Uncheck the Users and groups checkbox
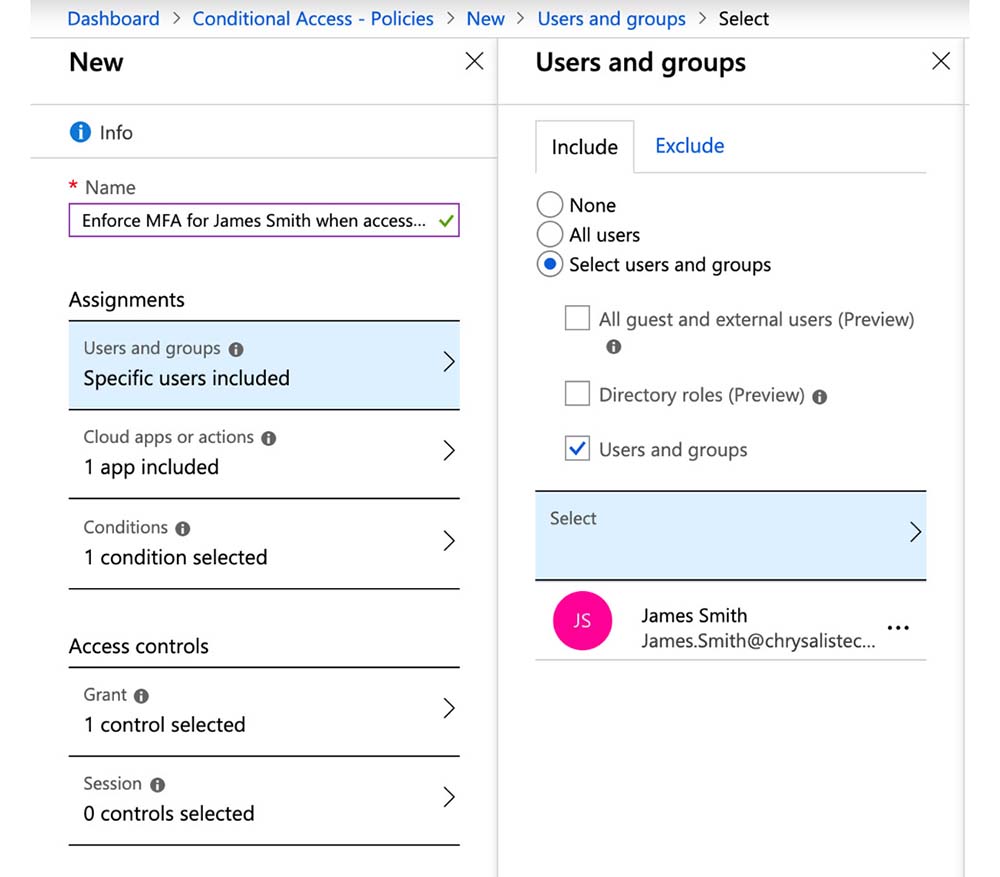1000x877 pixels. 577,449
